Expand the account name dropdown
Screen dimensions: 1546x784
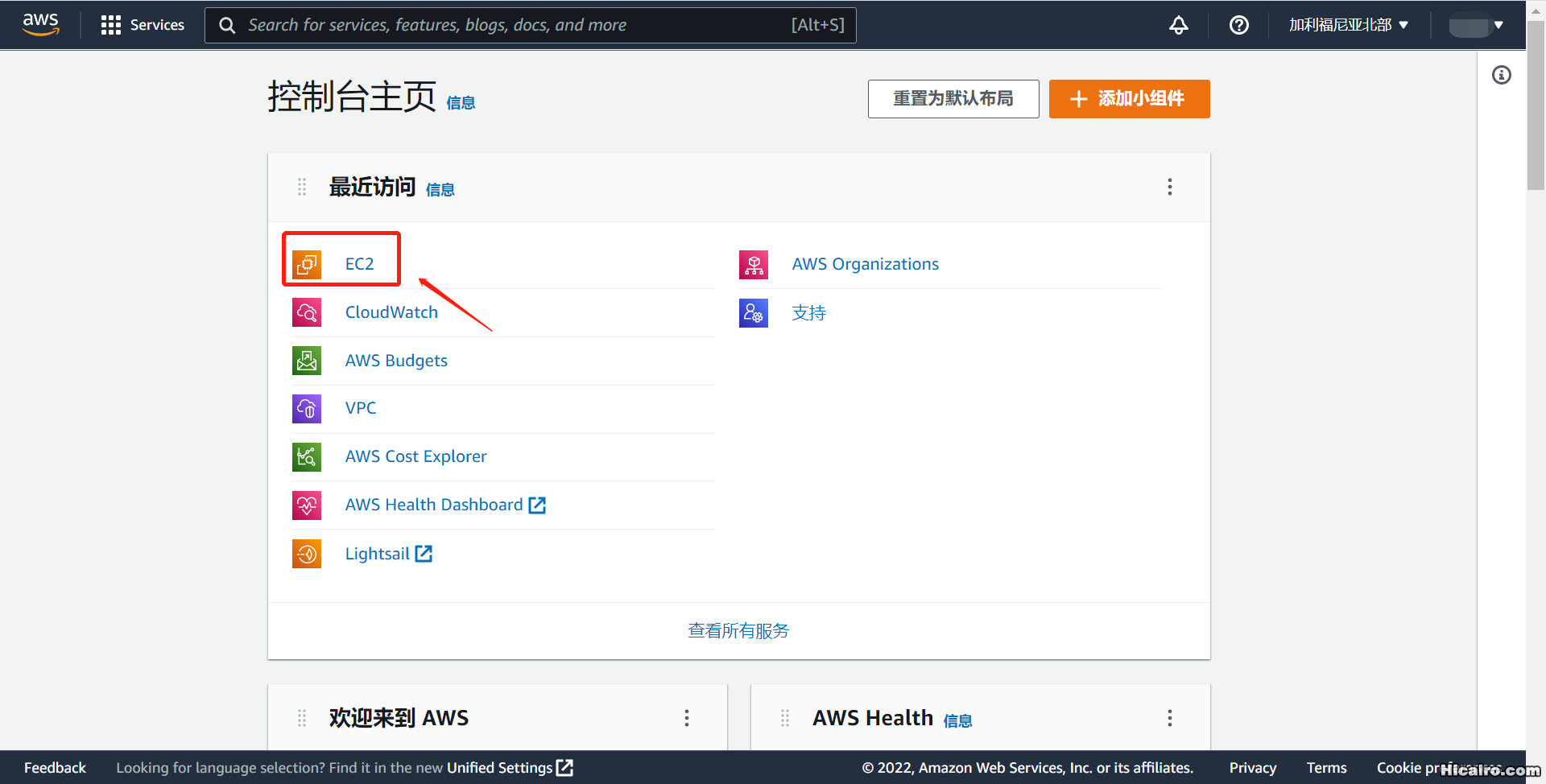[x=1476, y=26]
